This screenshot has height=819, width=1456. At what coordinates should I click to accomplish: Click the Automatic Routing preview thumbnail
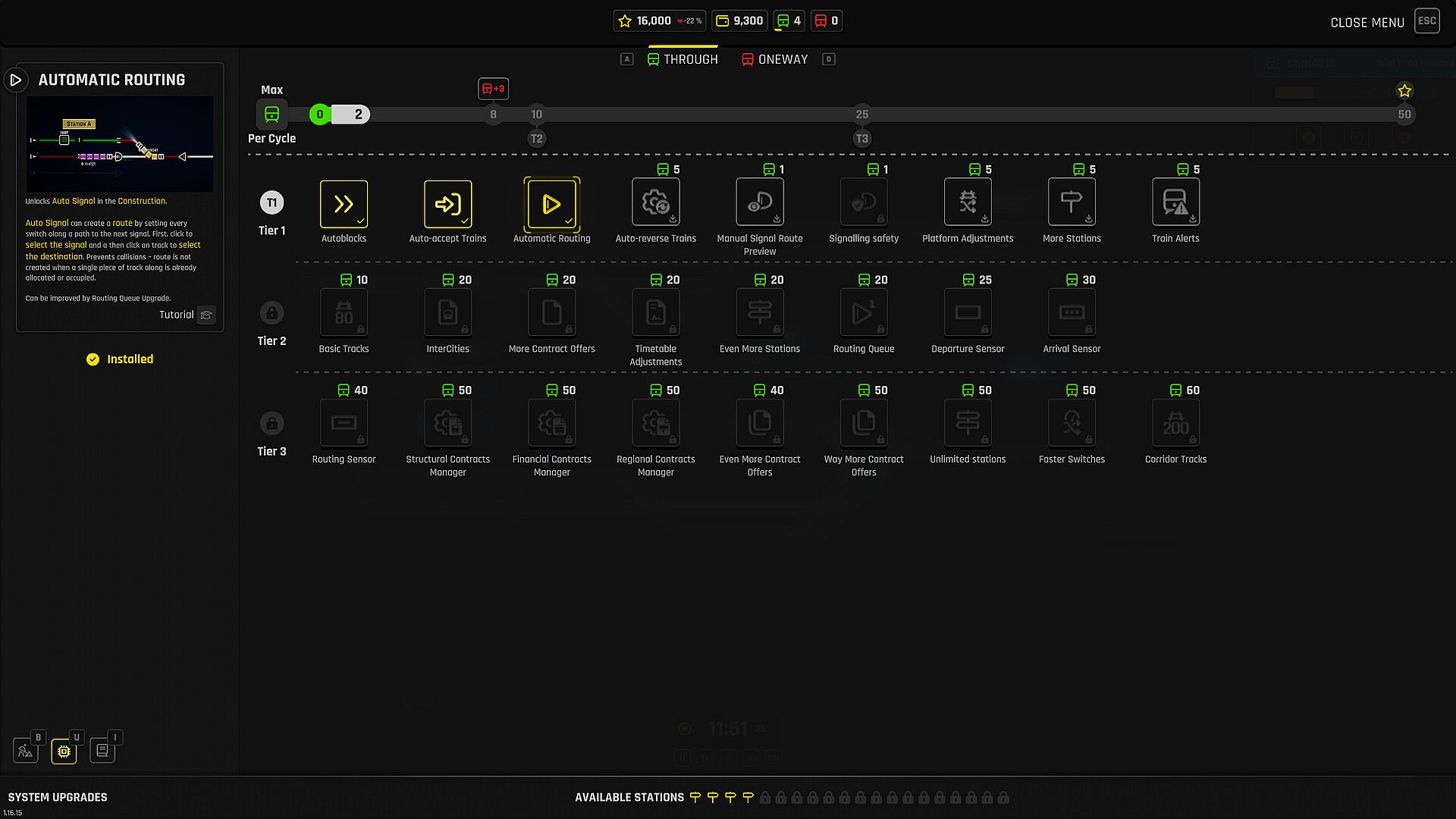pos(120,144)
